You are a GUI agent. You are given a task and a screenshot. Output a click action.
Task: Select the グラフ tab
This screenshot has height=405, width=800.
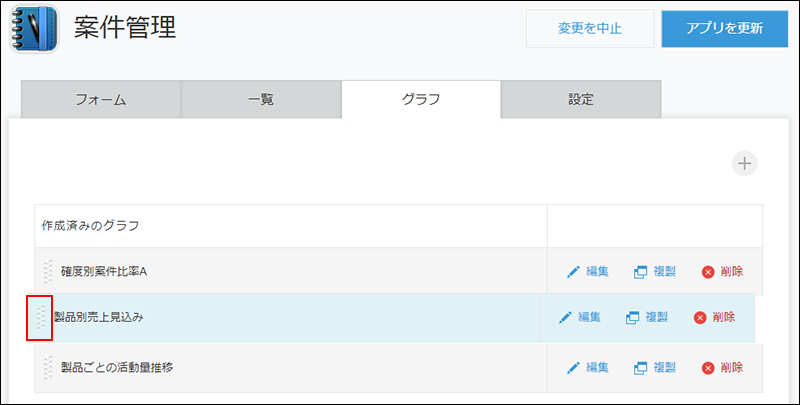point(420,99)
